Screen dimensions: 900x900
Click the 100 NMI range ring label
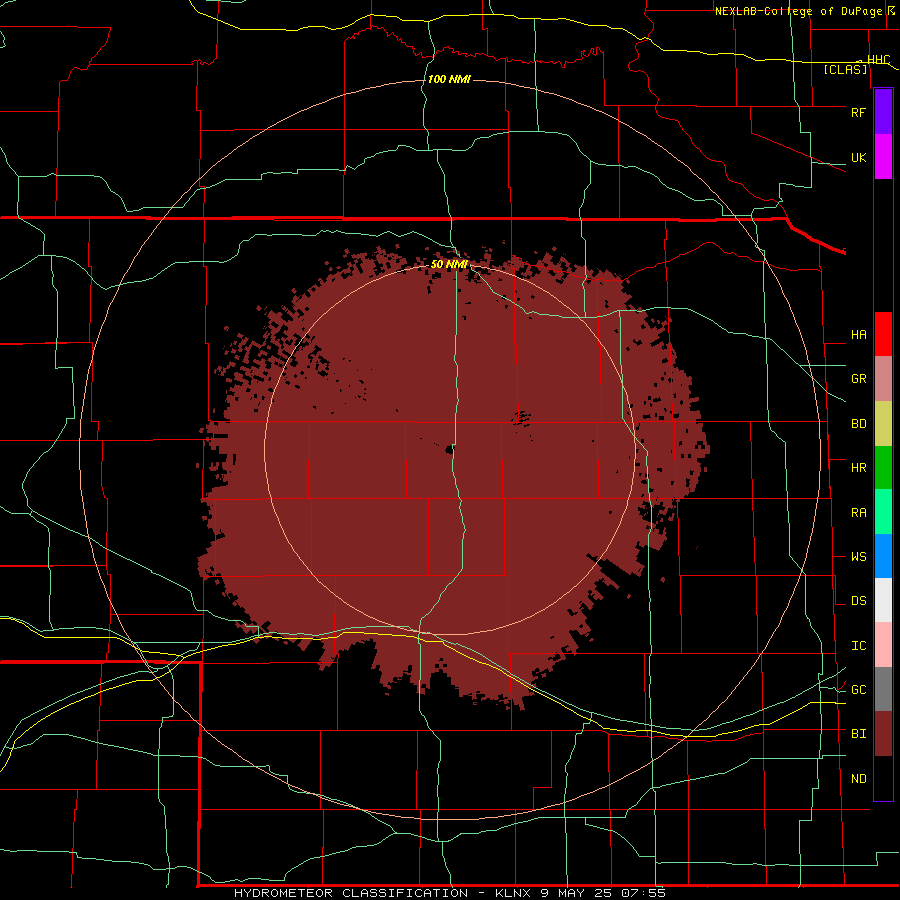click(449, 79)
